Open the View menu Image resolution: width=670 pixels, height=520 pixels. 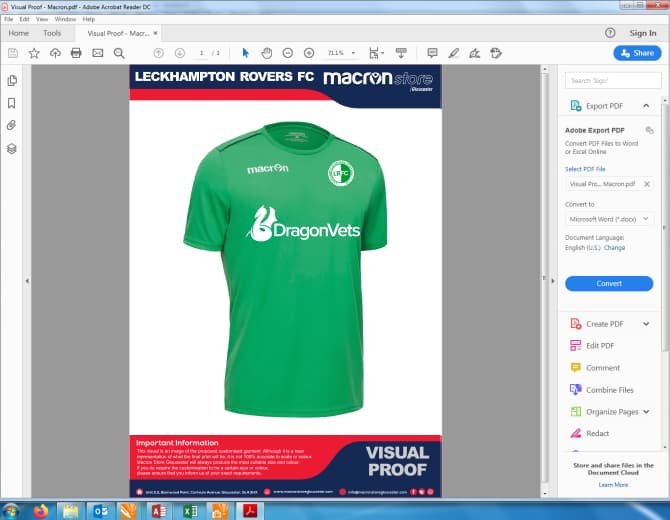pyautogui.click(x=42, y=19)
